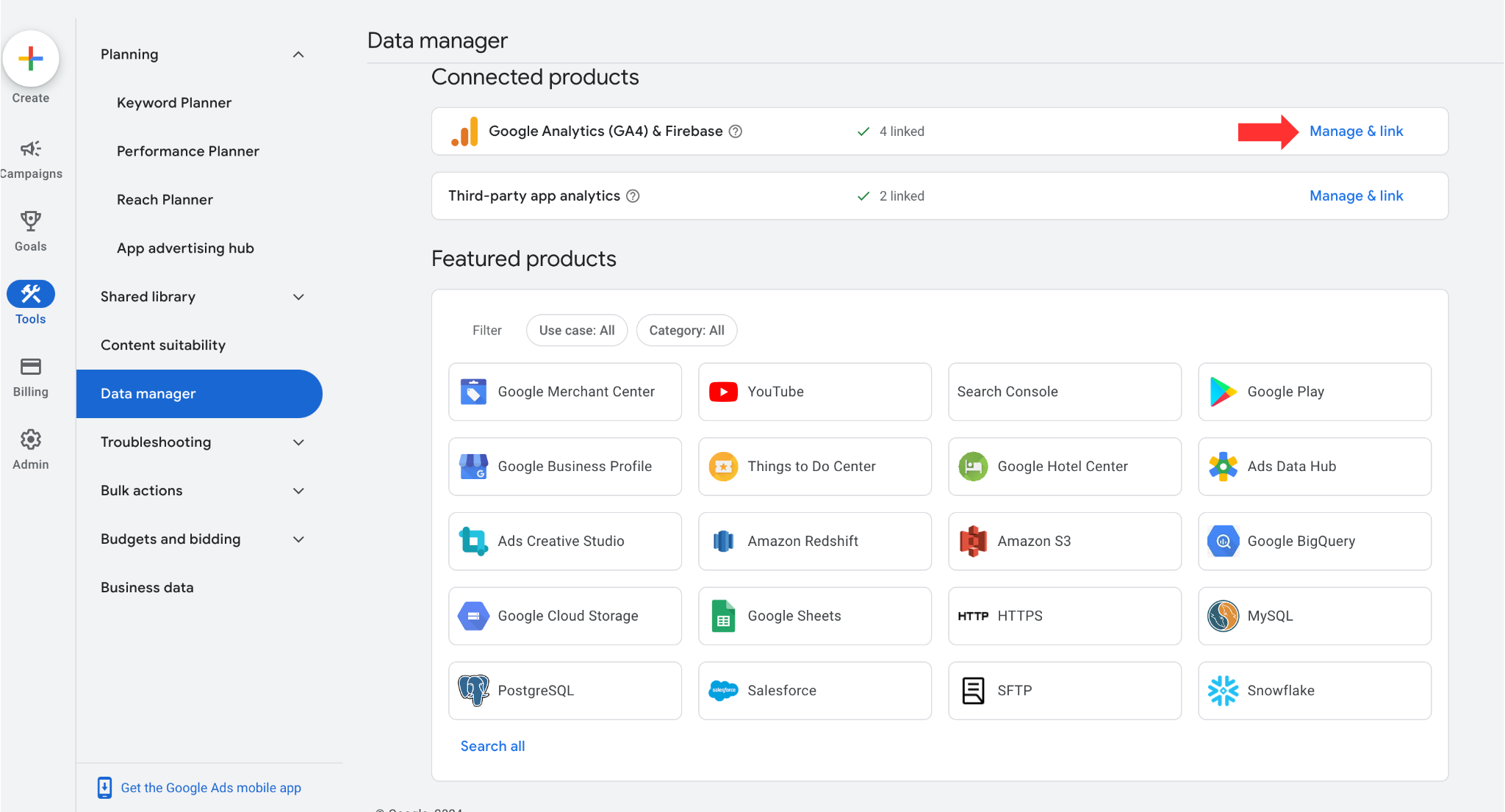Open the Goals trophy icon
Viewport: 1505px width, 812px height.
[31, 221]
